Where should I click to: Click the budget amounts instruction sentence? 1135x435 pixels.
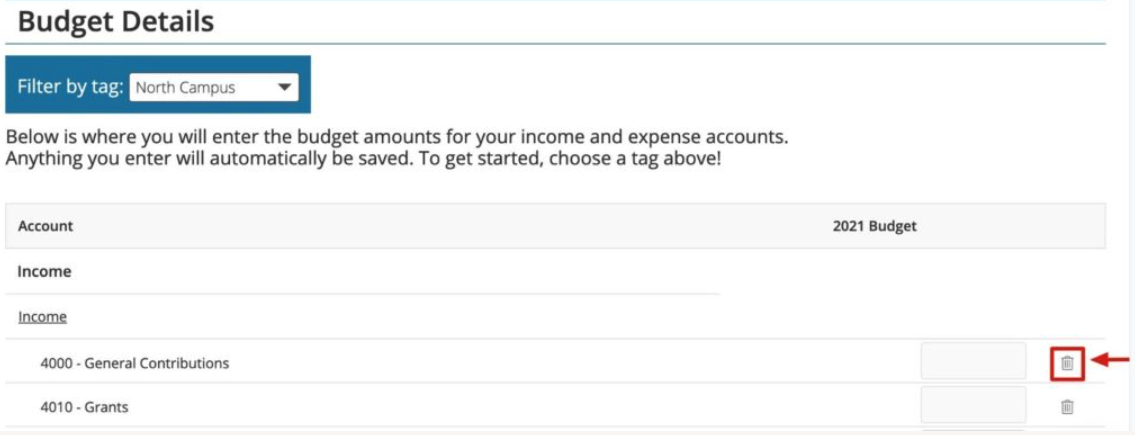pos(397,136)
